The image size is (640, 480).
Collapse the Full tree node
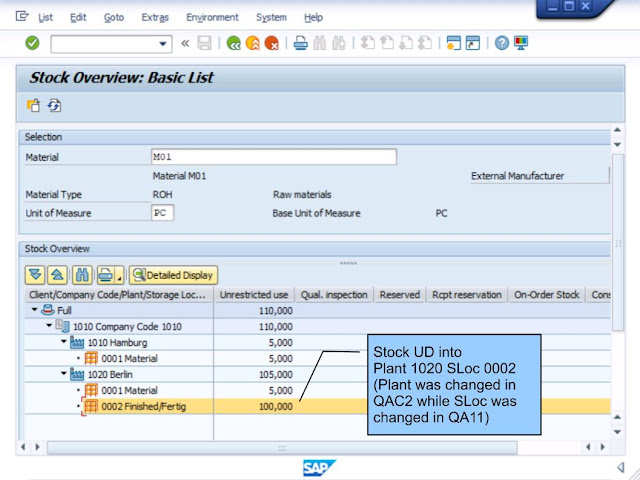[35, 310]
